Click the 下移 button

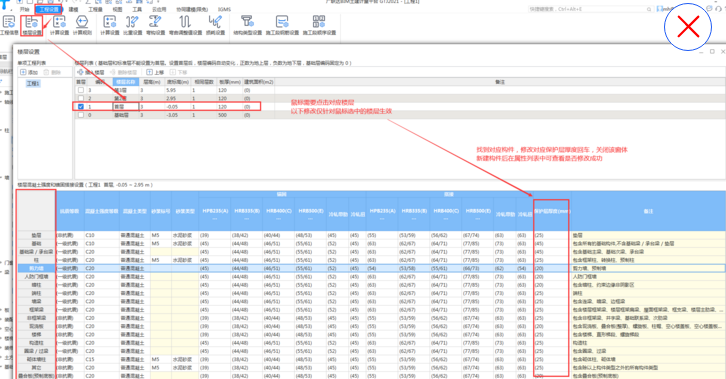pyautogui.click(x=178, y=72)
